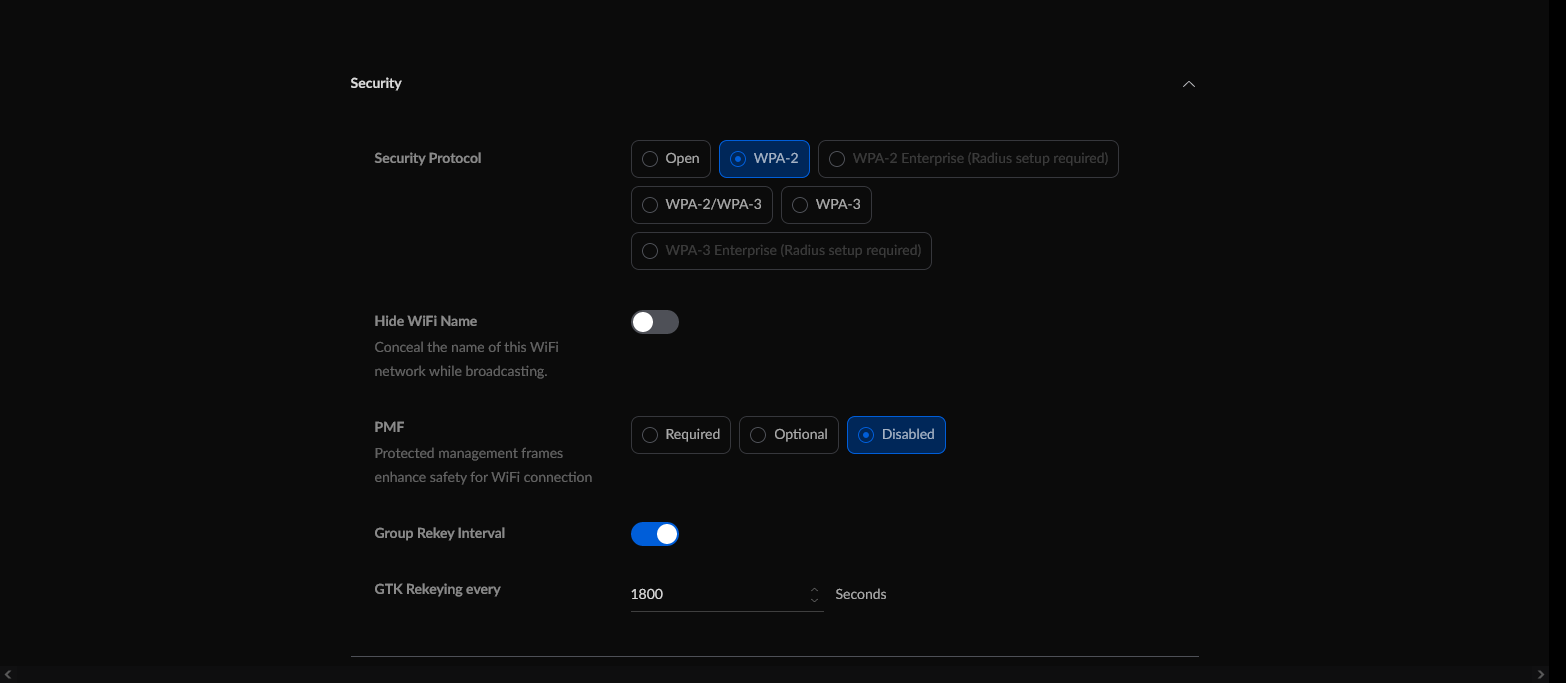
Task: Select WPA-3 Enterprise (Radius setup required)
Action: [781, 251]
